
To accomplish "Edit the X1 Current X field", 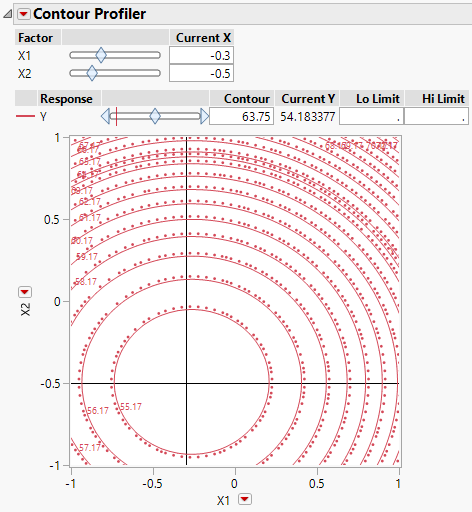I will (201, 55).
